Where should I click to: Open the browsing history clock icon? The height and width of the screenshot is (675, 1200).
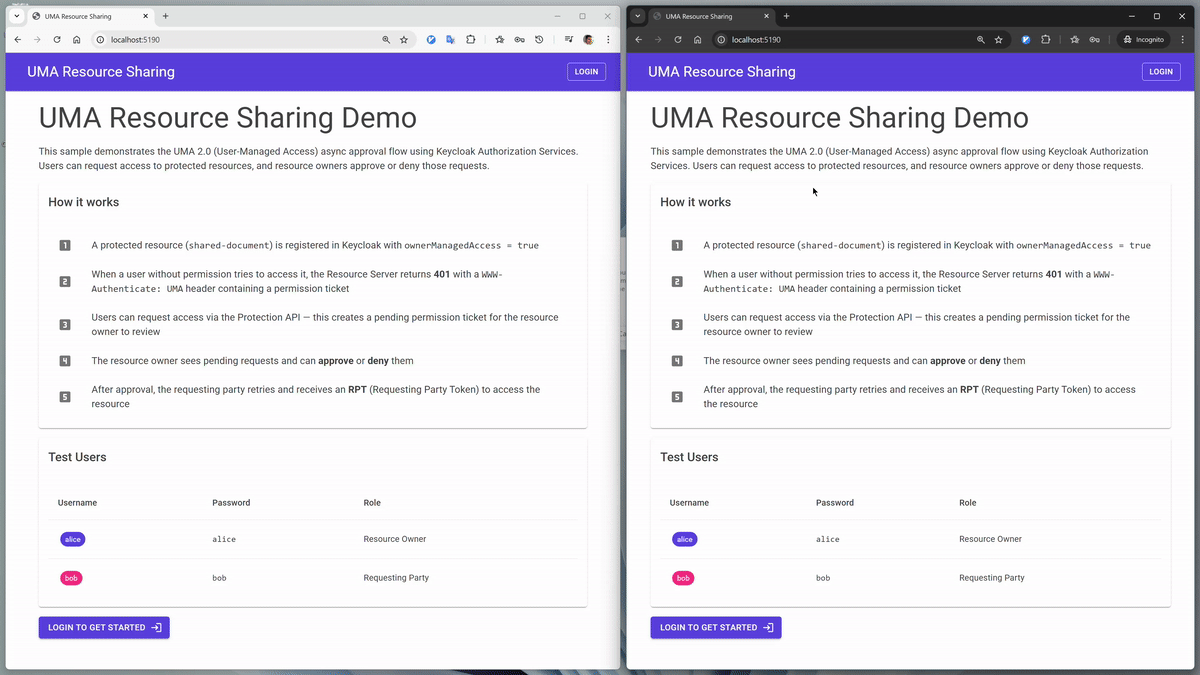coord(539,39)
